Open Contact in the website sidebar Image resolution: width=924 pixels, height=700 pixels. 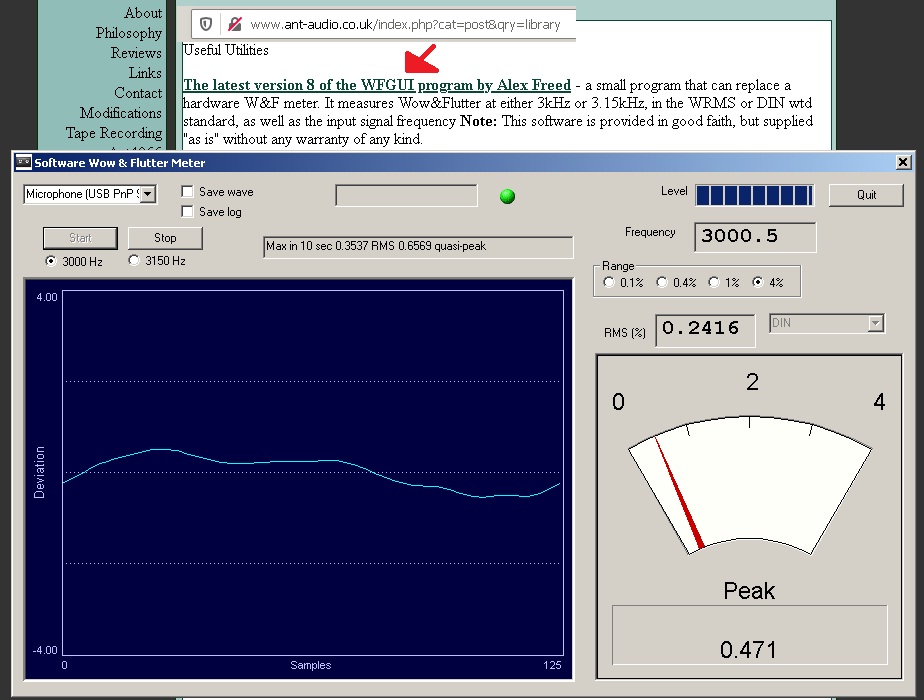(x=138, y=93)
